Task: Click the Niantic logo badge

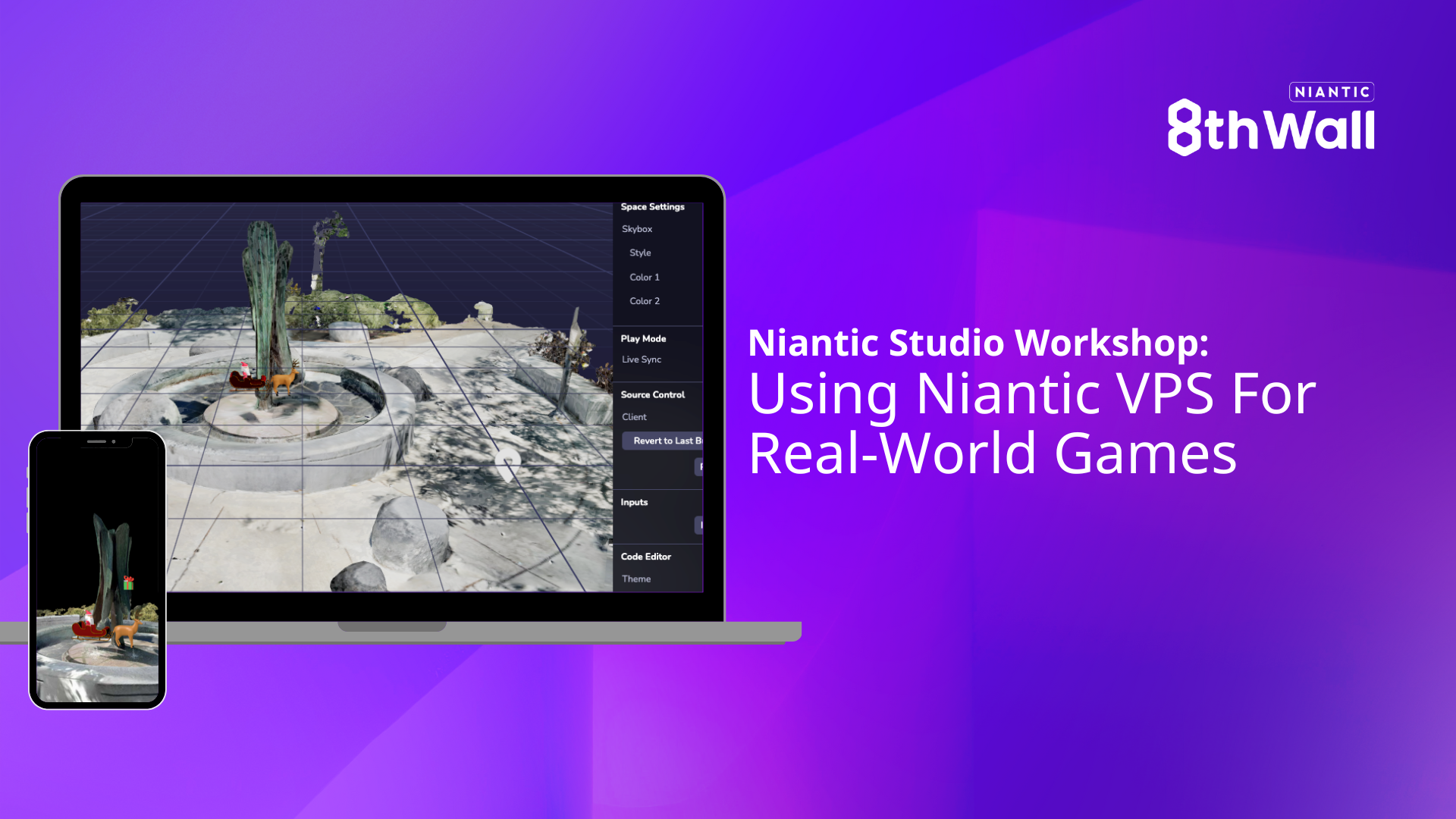Action: click(x=1331, y=92)
